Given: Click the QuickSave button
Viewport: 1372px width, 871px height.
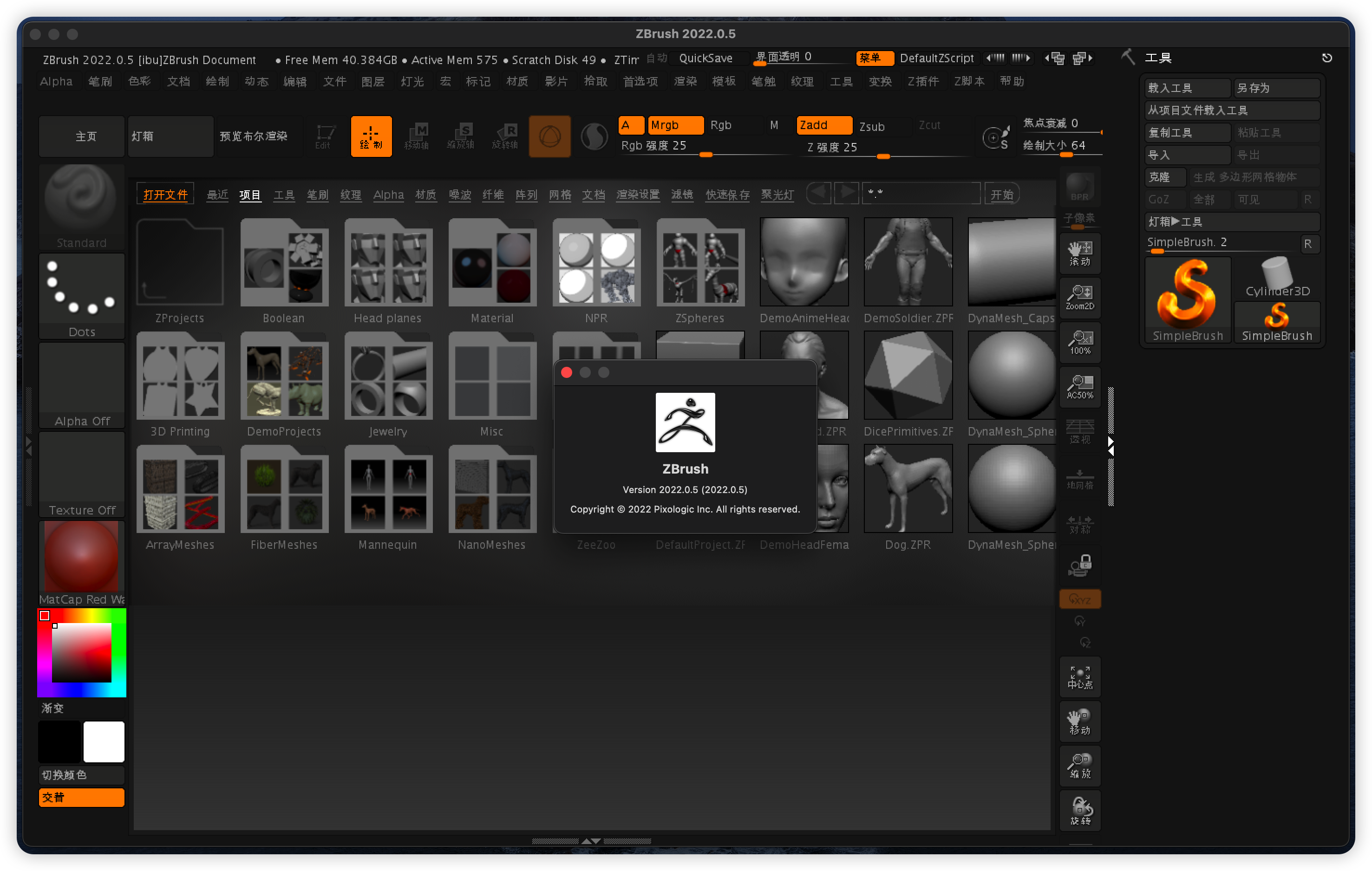Looking at the screenshot, I should 706,58.
